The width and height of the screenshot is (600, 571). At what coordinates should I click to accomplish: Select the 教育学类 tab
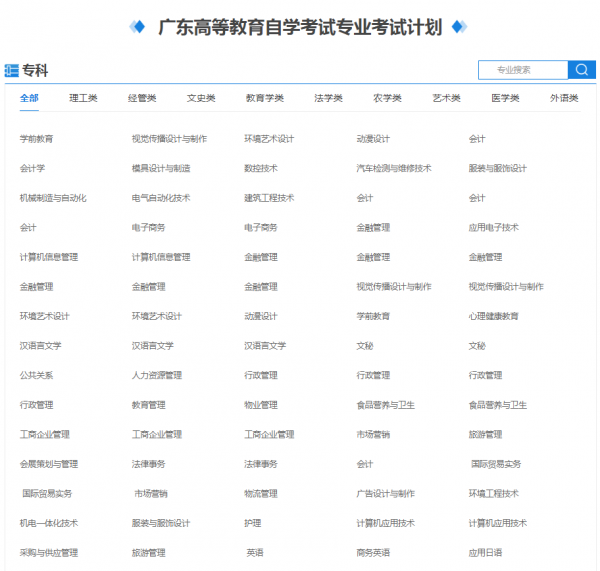click(265, 98)
